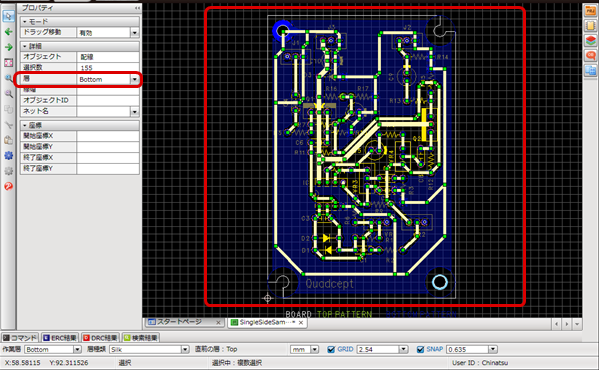Open the ネット名 dropdown
The image size is (599, 370).
tap(134, 111)
